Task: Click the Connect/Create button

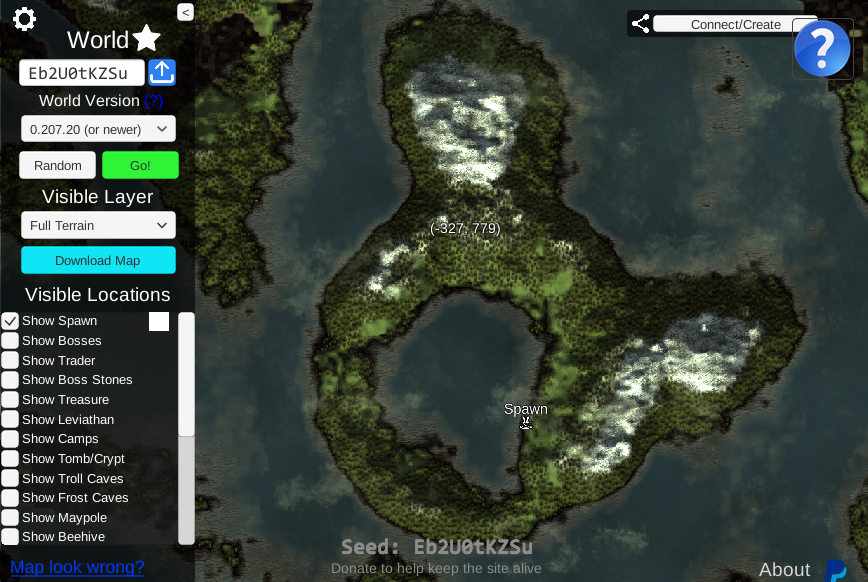Action: point(735,24)
